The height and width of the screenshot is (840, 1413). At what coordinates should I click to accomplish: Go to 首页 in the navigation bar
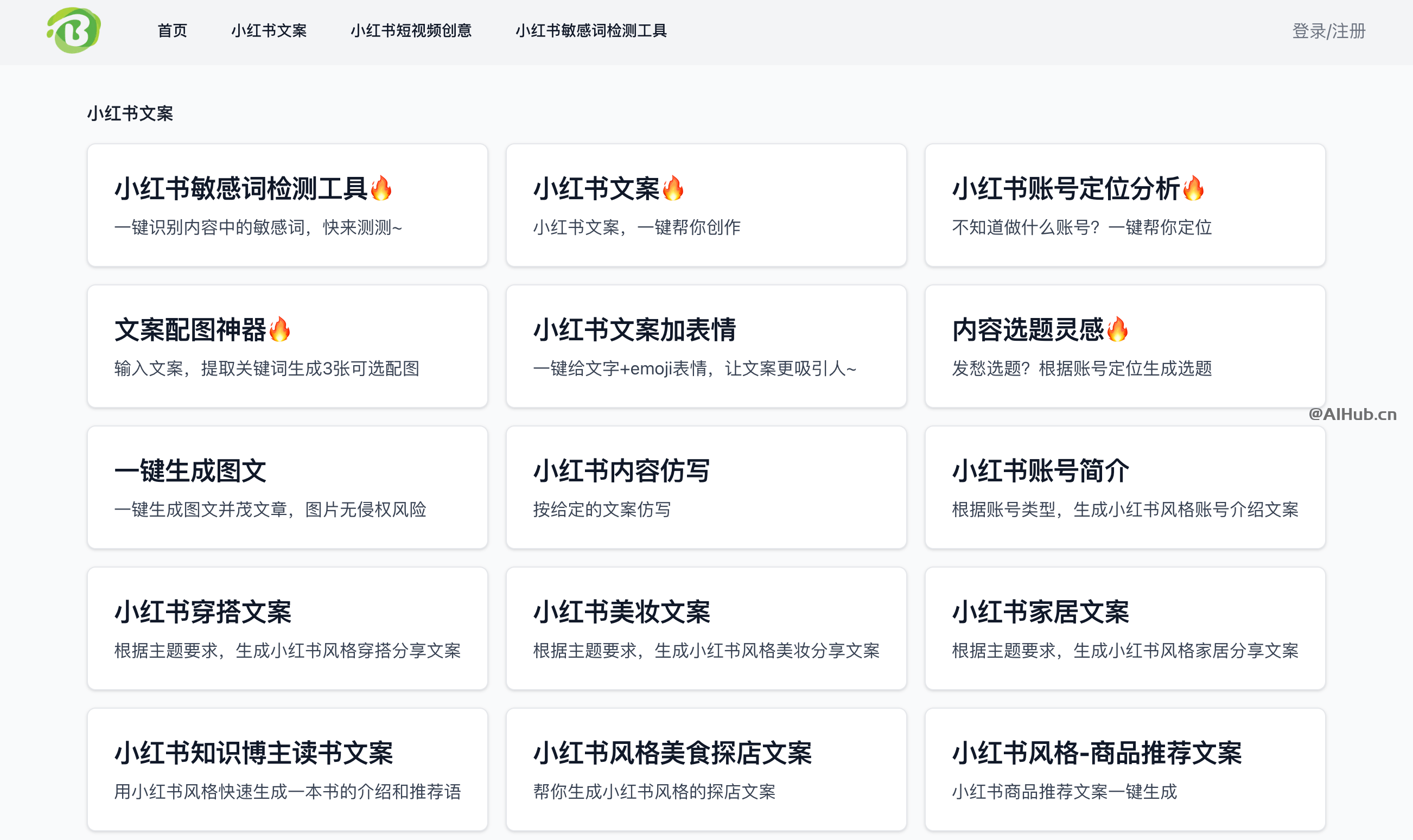[172, 30]
